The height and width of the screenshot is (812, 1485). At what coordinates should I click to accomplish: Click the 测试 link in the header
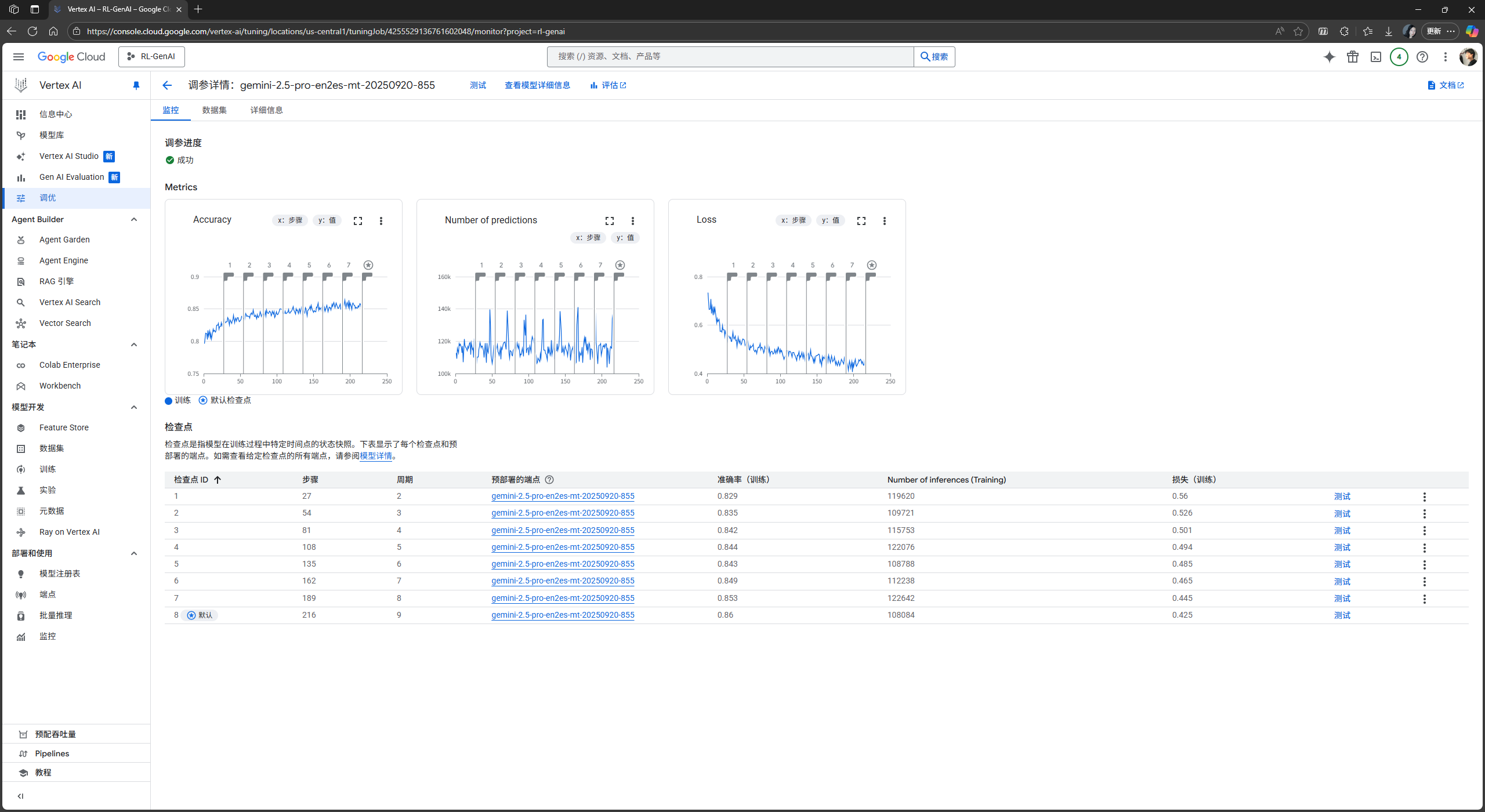click(478, 86)
